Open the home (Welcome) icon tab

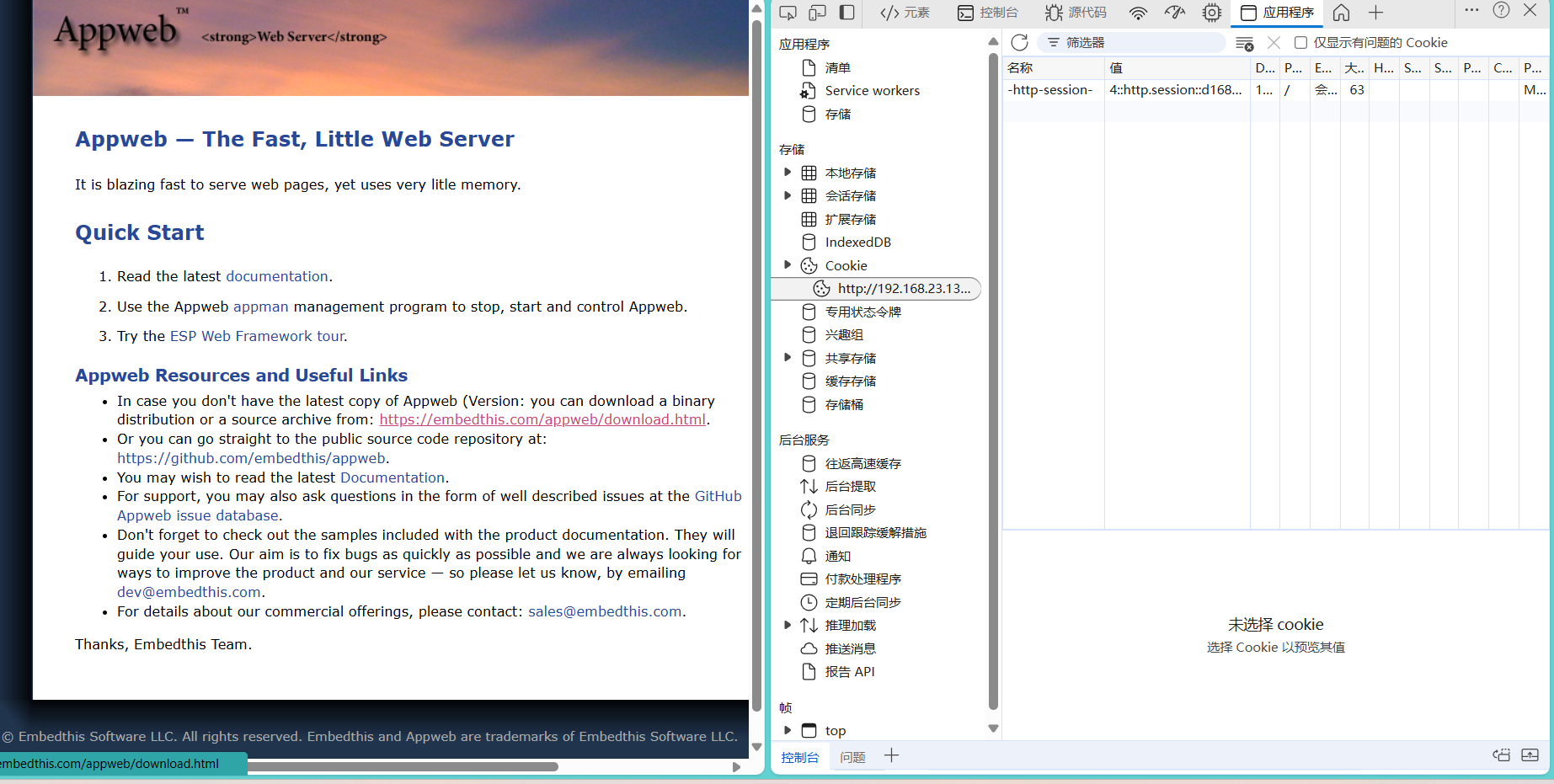(1342, 13)
